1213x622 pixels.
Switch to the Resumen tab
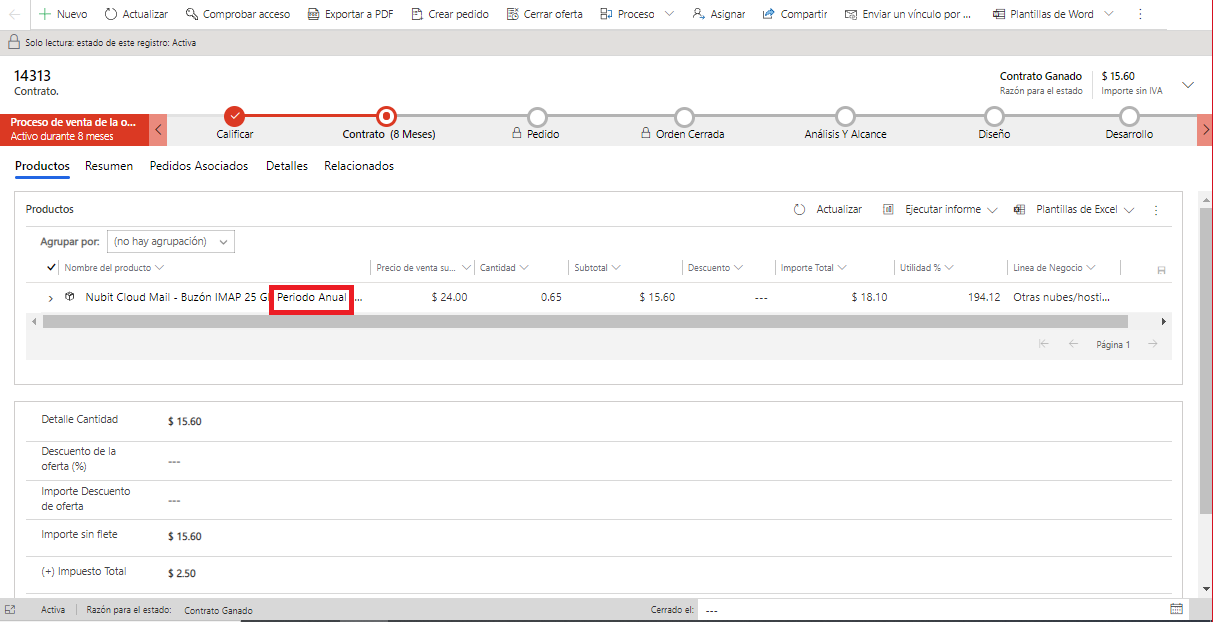point(109,166)
